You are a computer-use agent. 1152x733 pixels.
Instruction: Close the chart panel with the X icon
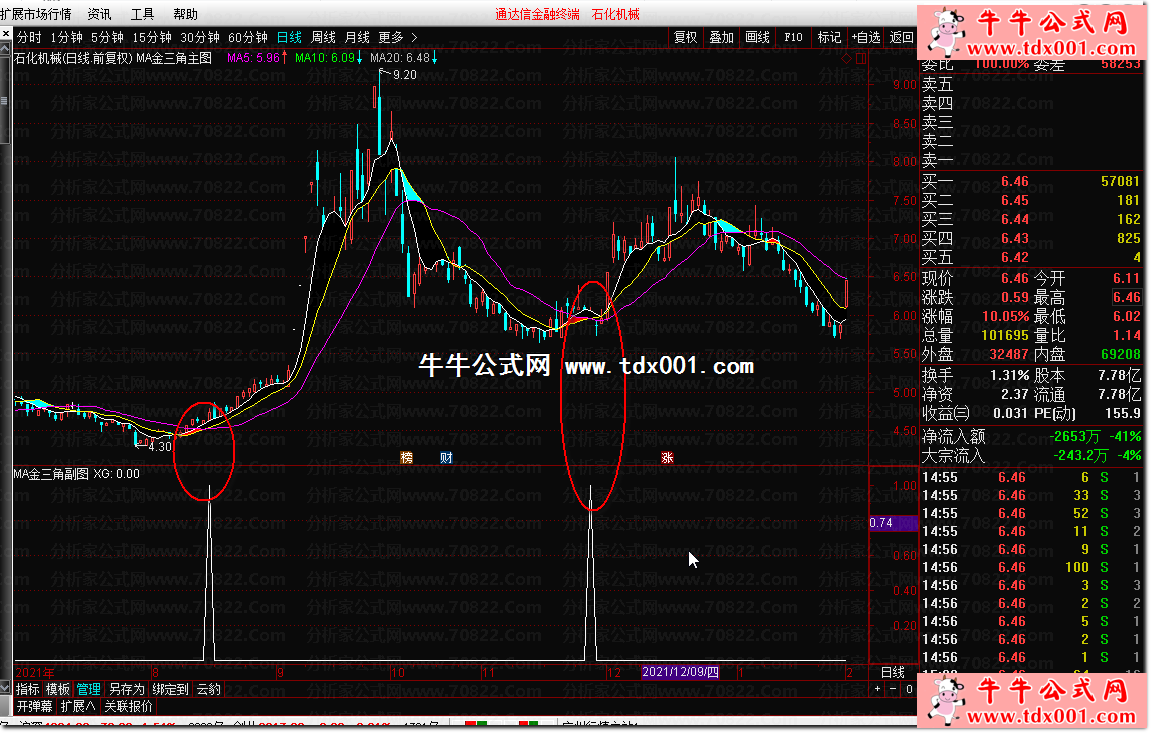[x=6, y=34]
